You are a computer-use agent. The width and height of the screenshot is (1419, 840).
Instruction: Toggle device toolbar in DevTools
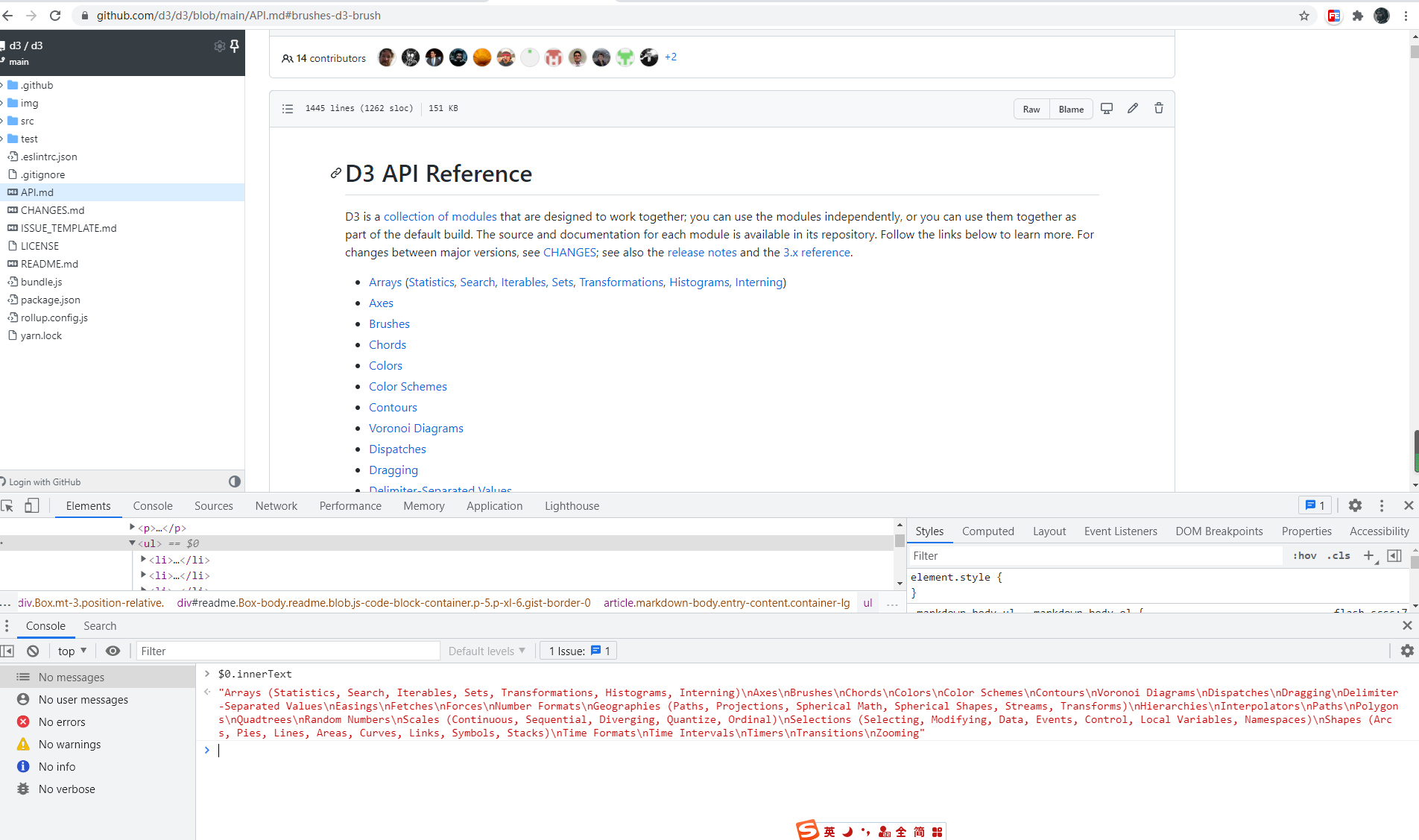[x=31, y=506]
